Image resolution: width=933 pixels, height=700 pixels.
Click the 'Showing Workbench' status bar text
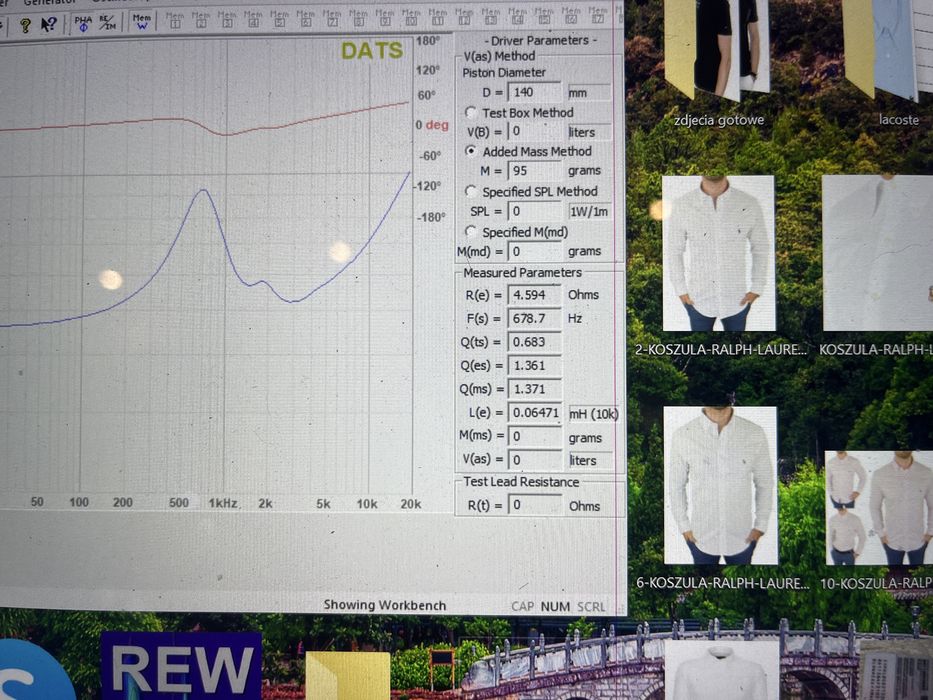click(x=384, y=605)
